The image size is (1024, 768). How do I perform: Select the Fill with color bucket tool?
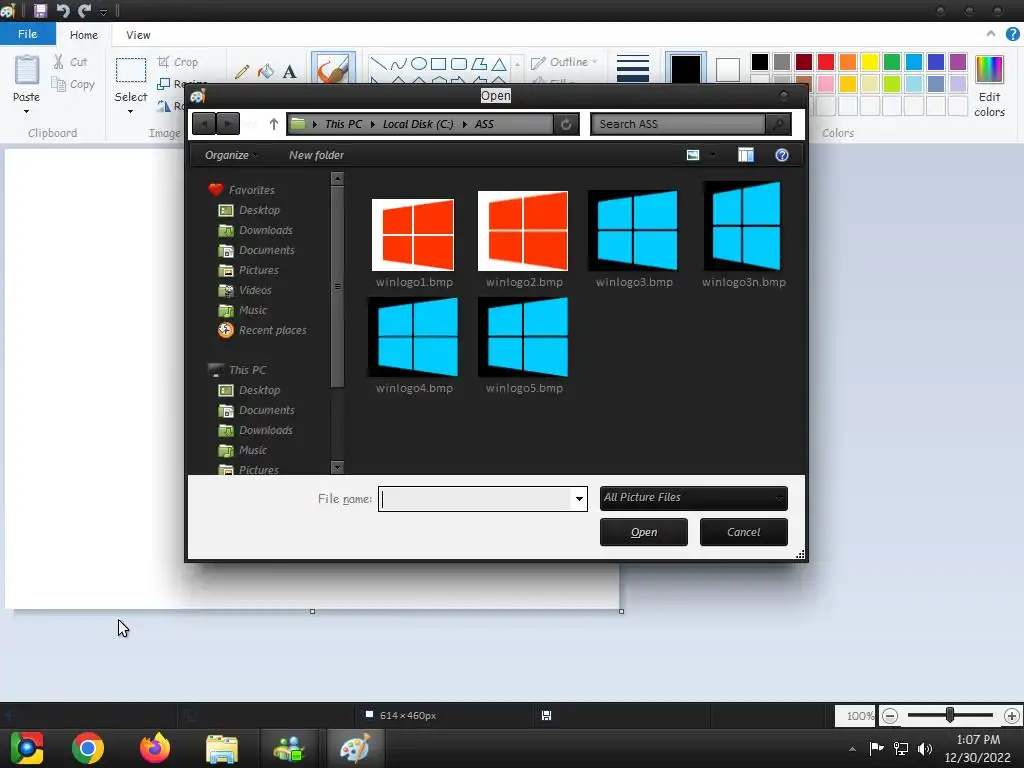pos(266,71)
